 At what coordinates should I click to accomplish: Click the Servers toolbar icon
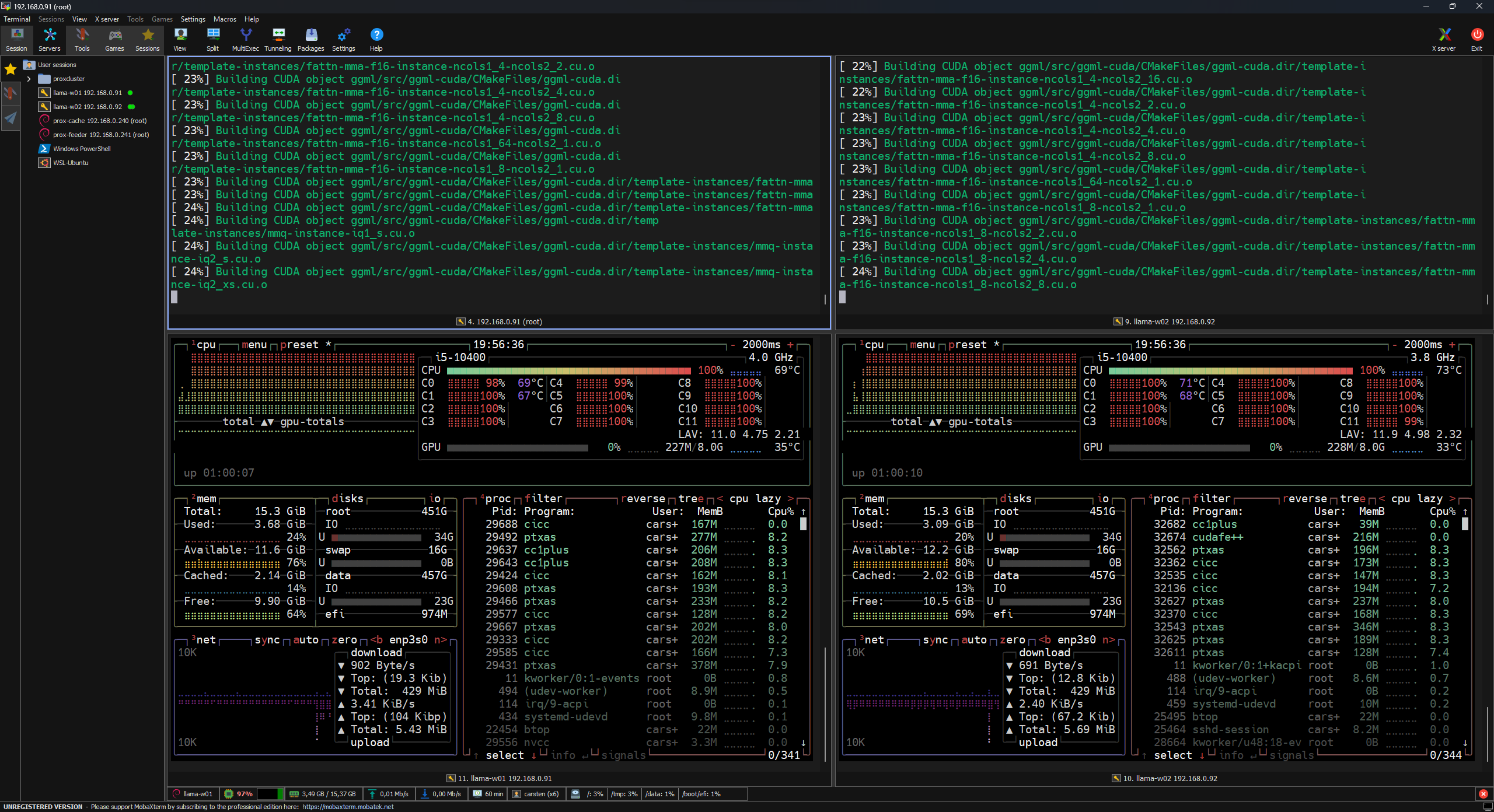click(50, 40)
